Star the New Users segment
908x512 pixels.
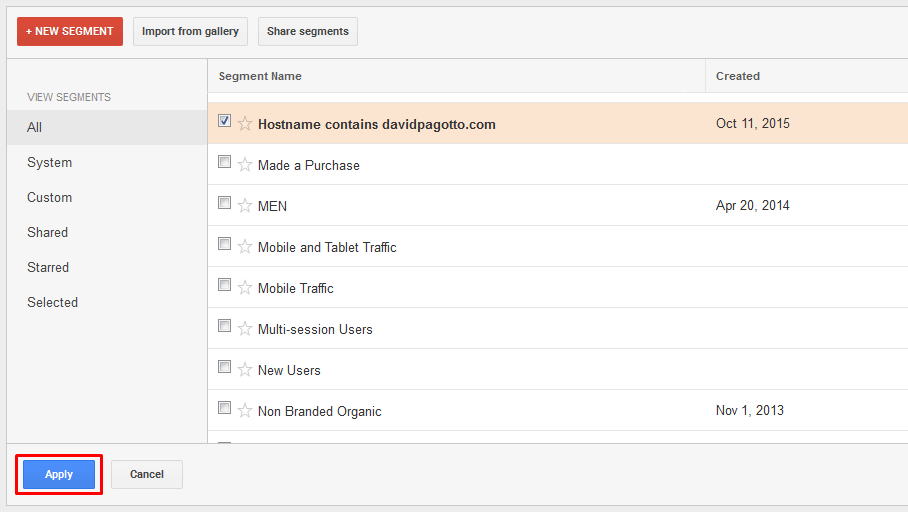coord(245,370)
